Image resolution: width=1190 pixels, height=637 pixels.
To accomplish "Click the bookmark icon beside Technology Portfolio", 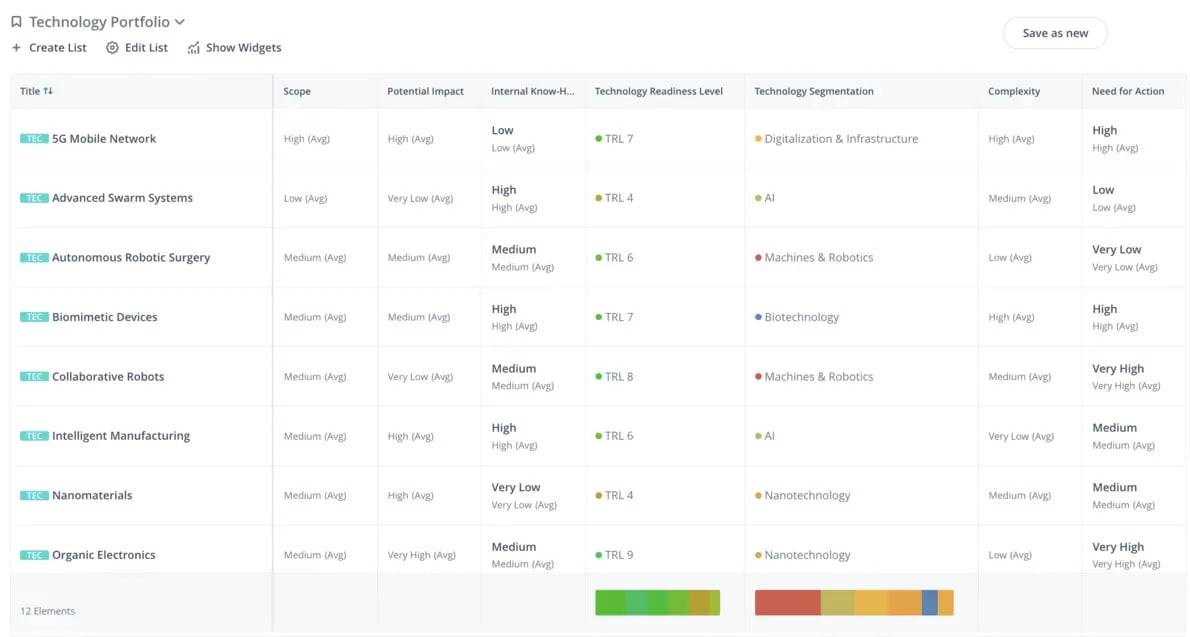I will (15, 21).
